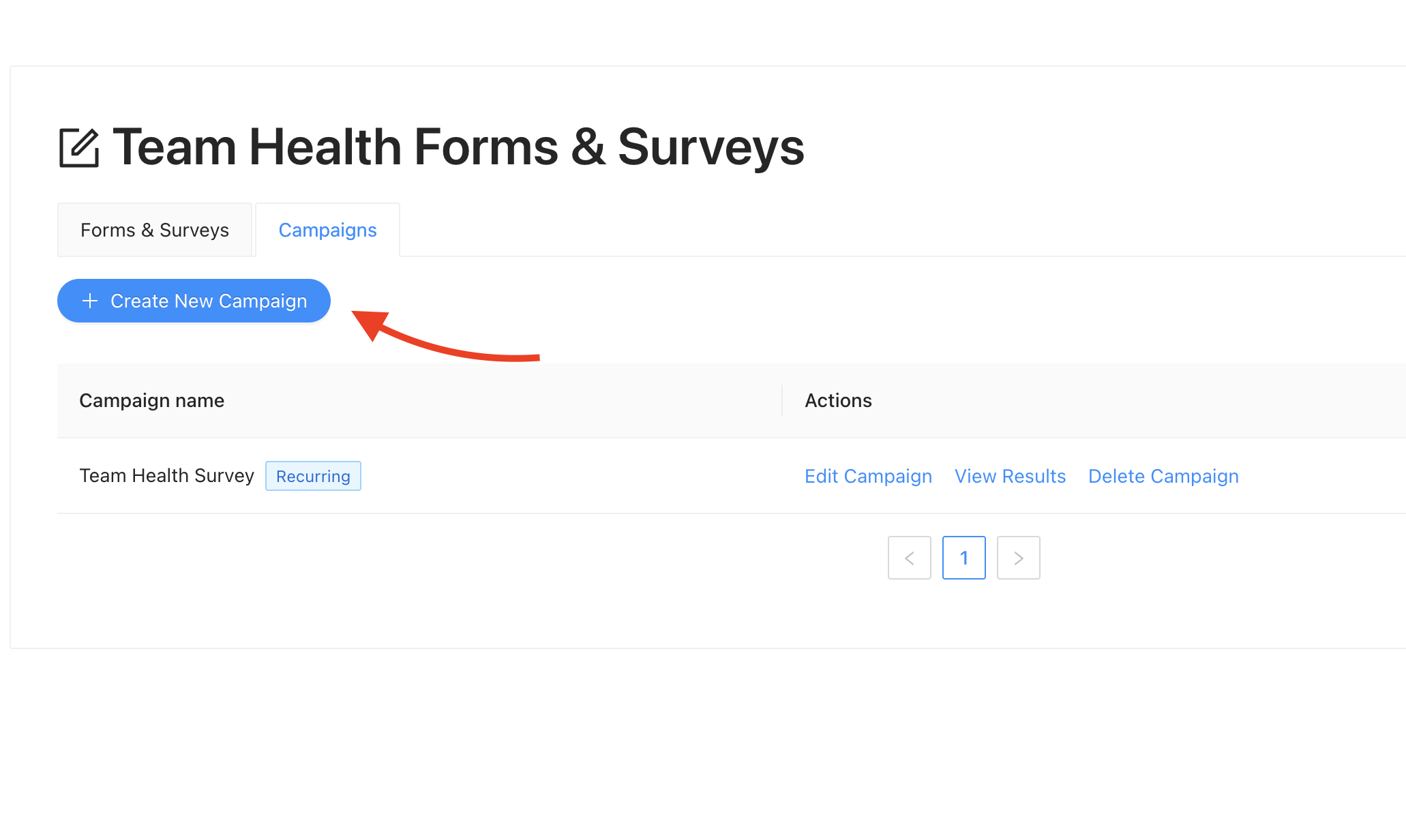Click the Team Health Survey campaign name
1406x840 pixels.
pyautogui.click(x=167, y=475)
